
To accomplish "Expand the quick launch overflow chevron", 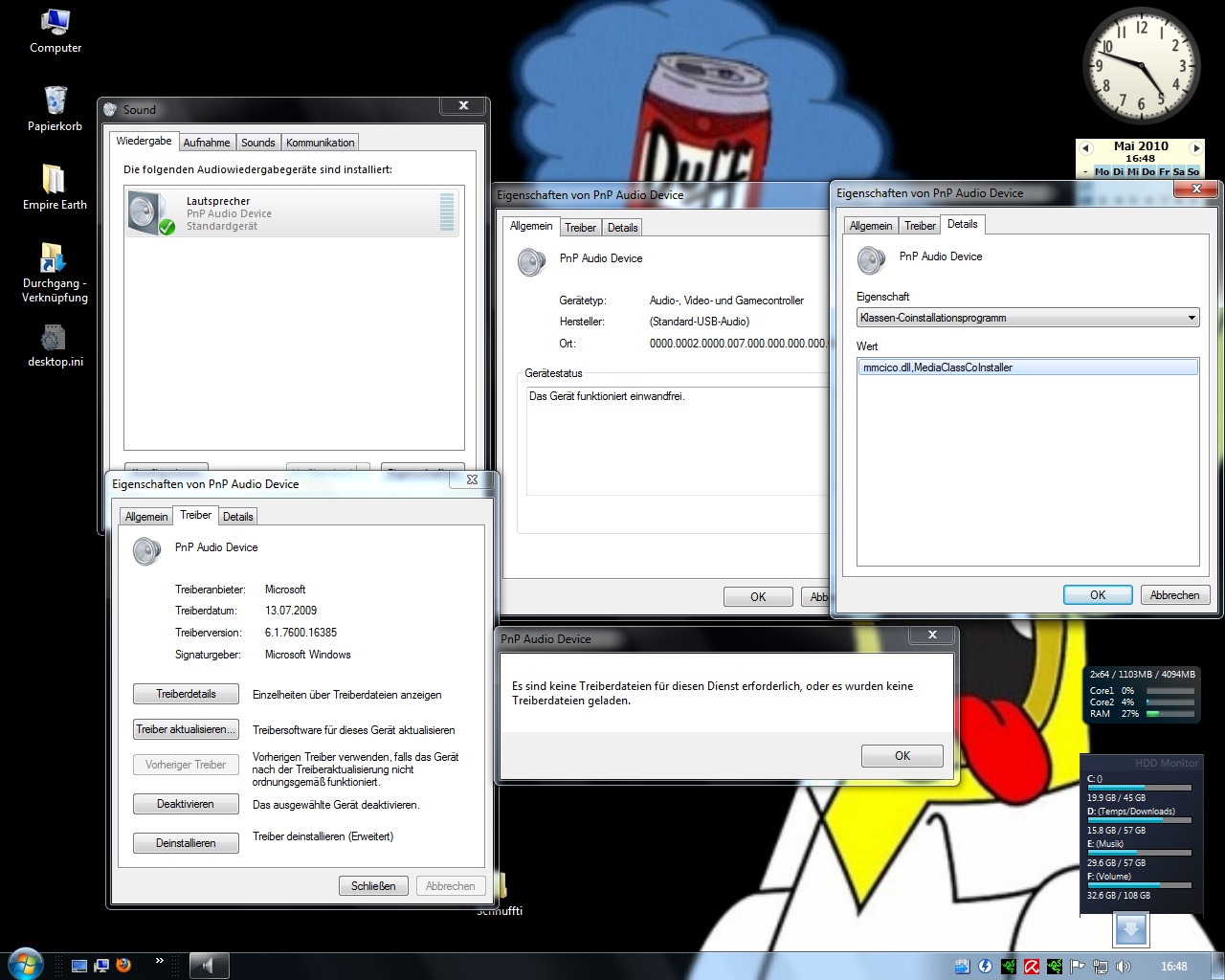I will tap(159, 961).
